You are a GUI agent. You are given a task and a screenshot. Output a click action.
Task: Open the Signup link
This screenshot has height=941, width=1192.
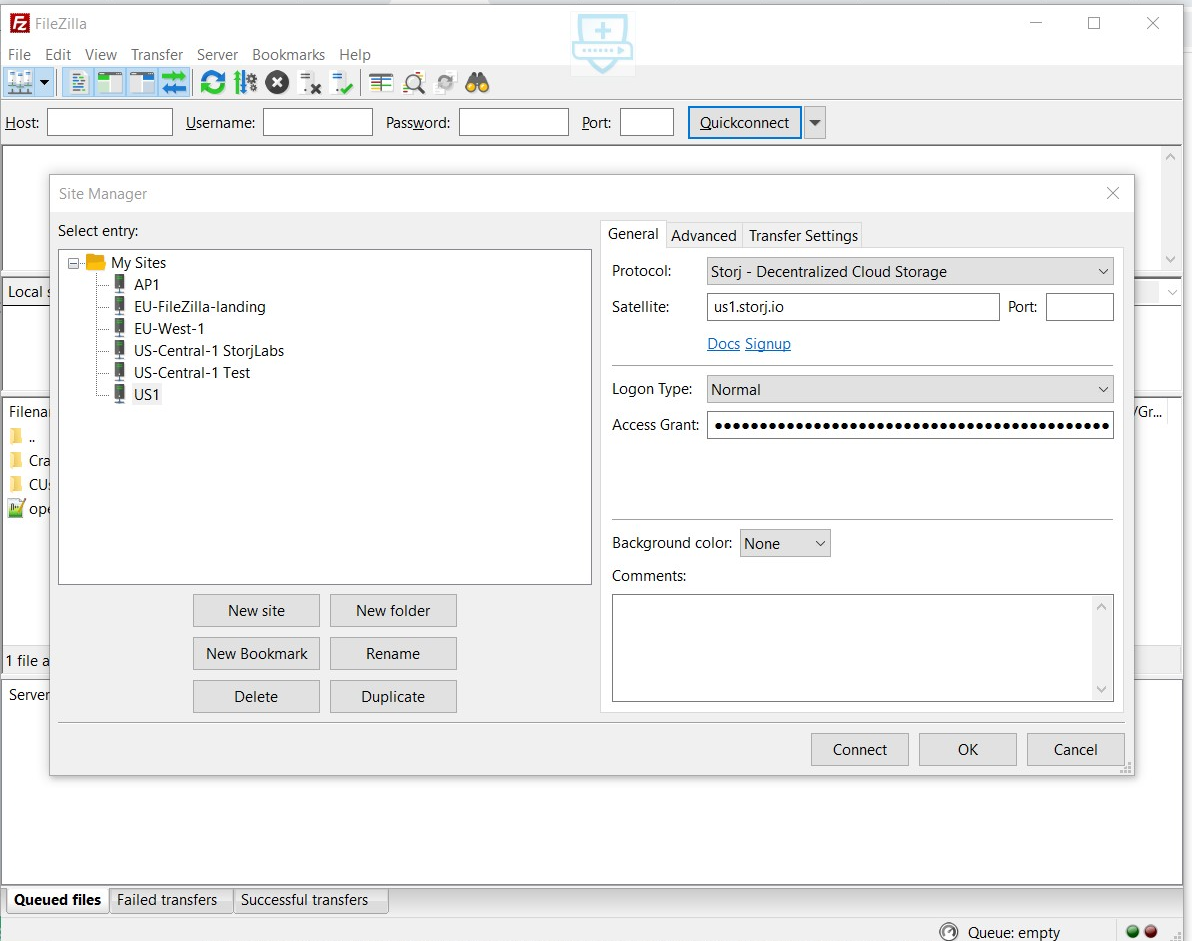[x=768, y=344]
